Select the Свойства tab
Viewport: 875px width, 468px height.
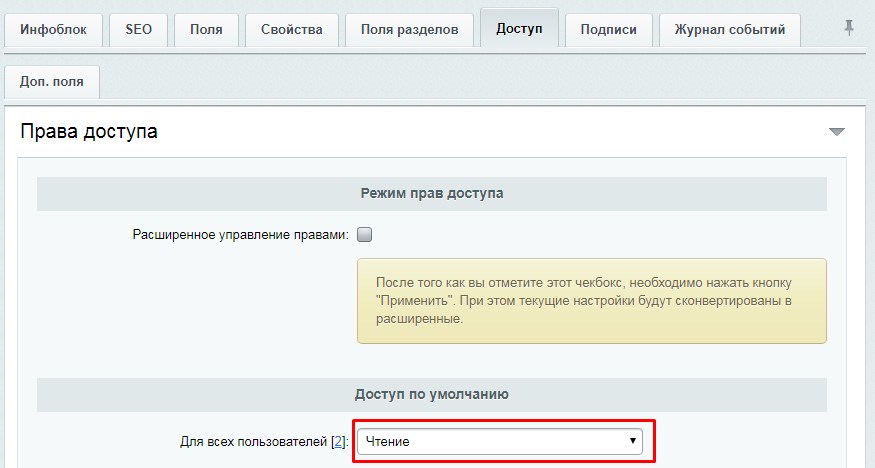click(x=291, y=29)
